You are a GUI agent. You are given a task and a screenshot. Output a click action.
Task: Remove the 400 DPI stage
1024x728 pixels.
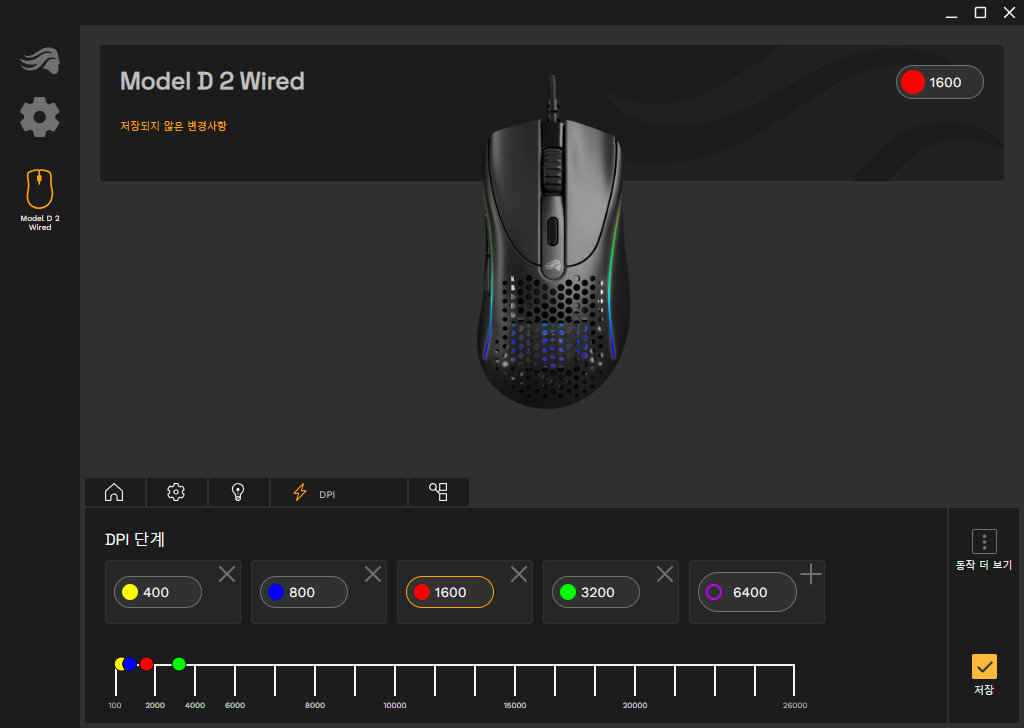tap(227, 574)
